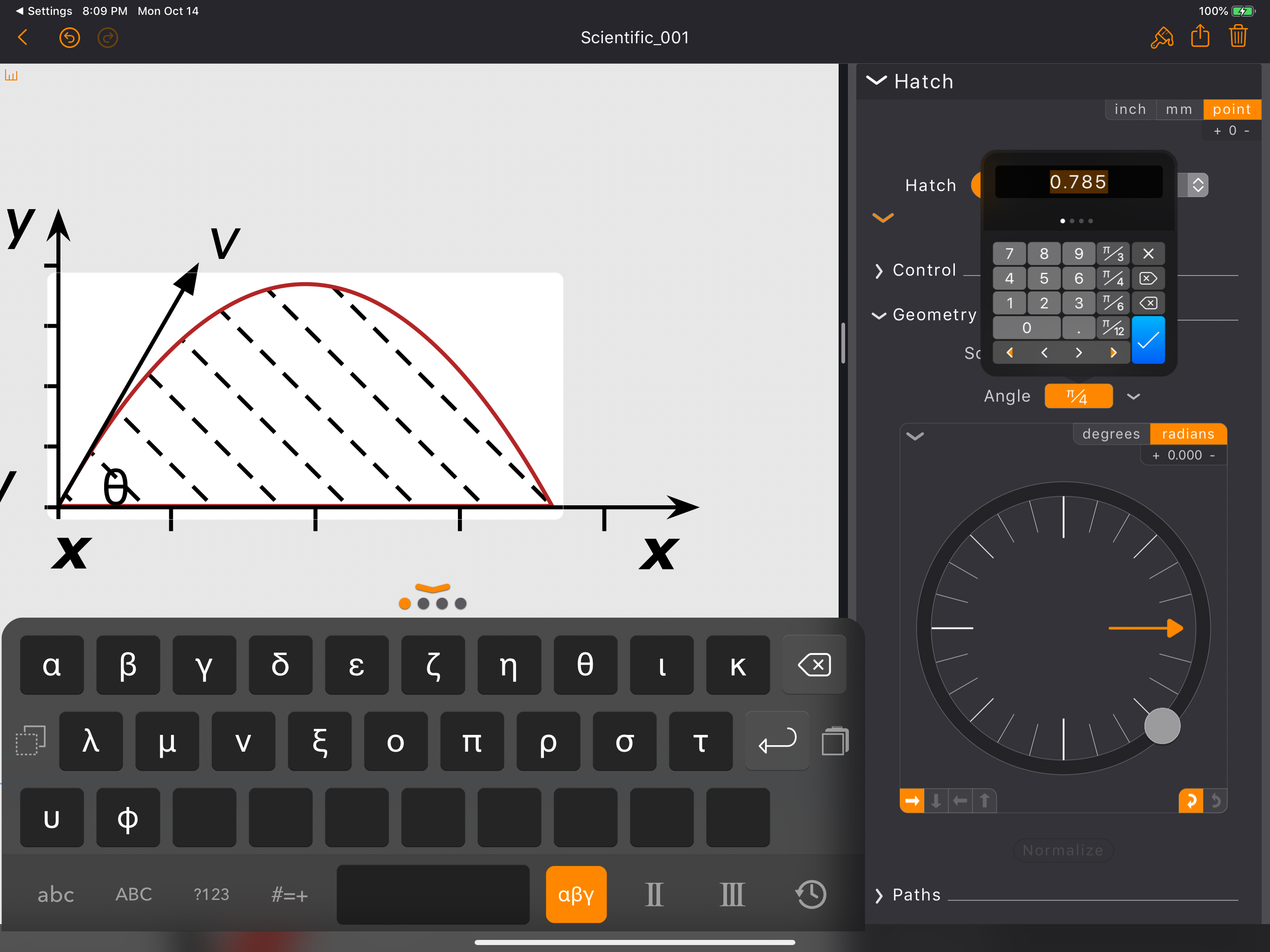Switch keyboard to #=+ layout

coord(289,894)
